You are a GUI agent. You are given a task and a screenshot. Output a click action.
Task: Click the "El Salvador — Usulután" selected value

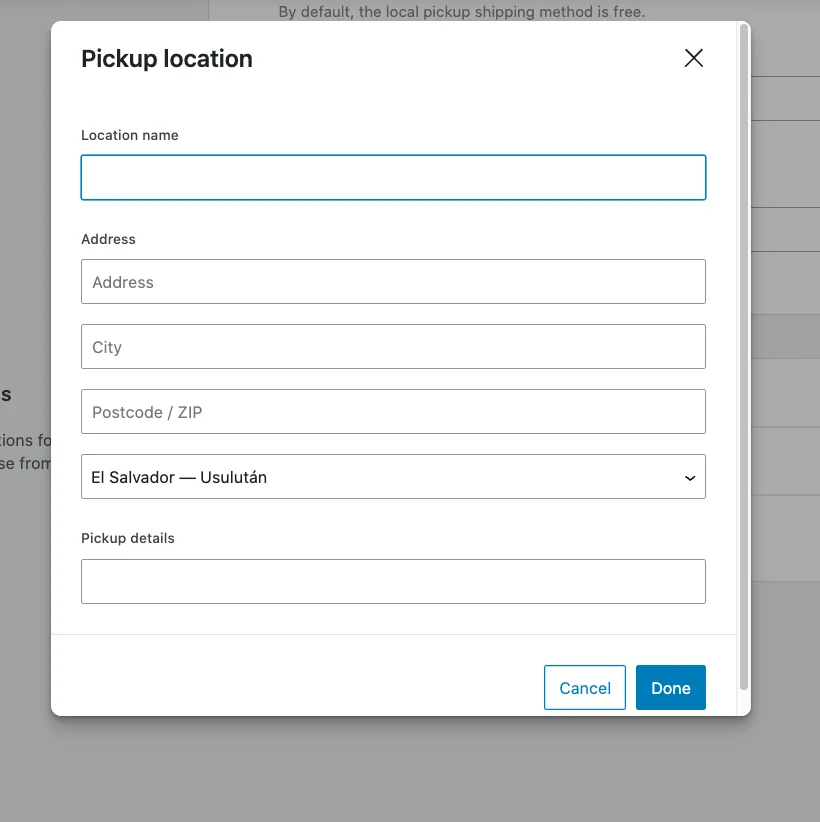point(179,477)
